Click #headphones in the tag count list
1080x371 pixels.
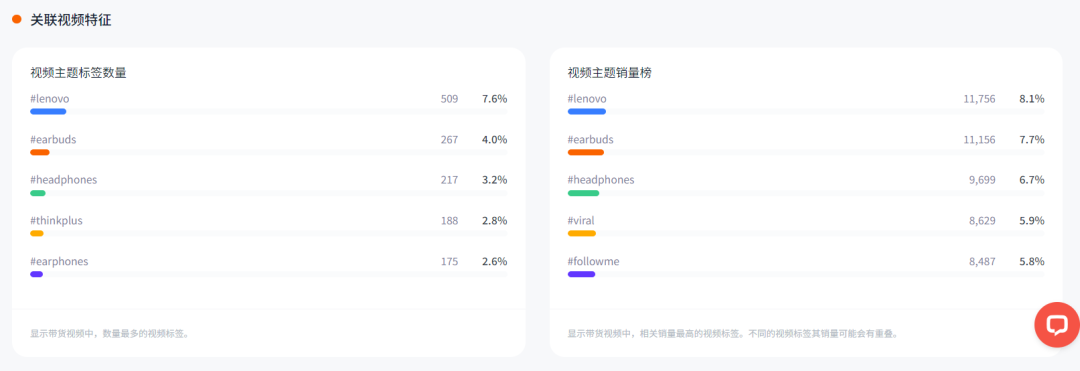(x=63, y=180)
